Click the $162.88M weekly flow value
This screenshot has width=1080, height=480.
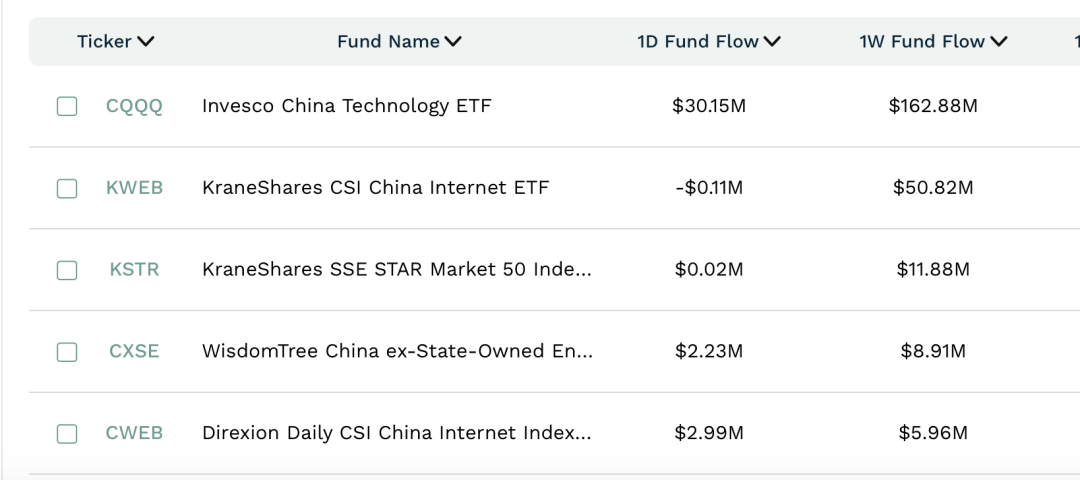coord(933,106)
